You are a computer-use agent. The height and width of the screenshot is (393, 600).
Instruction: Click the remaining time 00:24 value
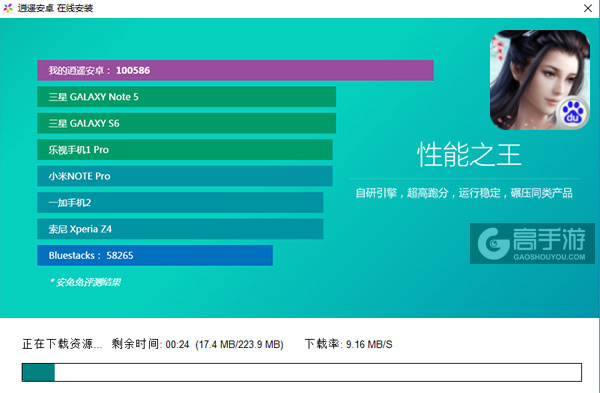click(177, 345)
